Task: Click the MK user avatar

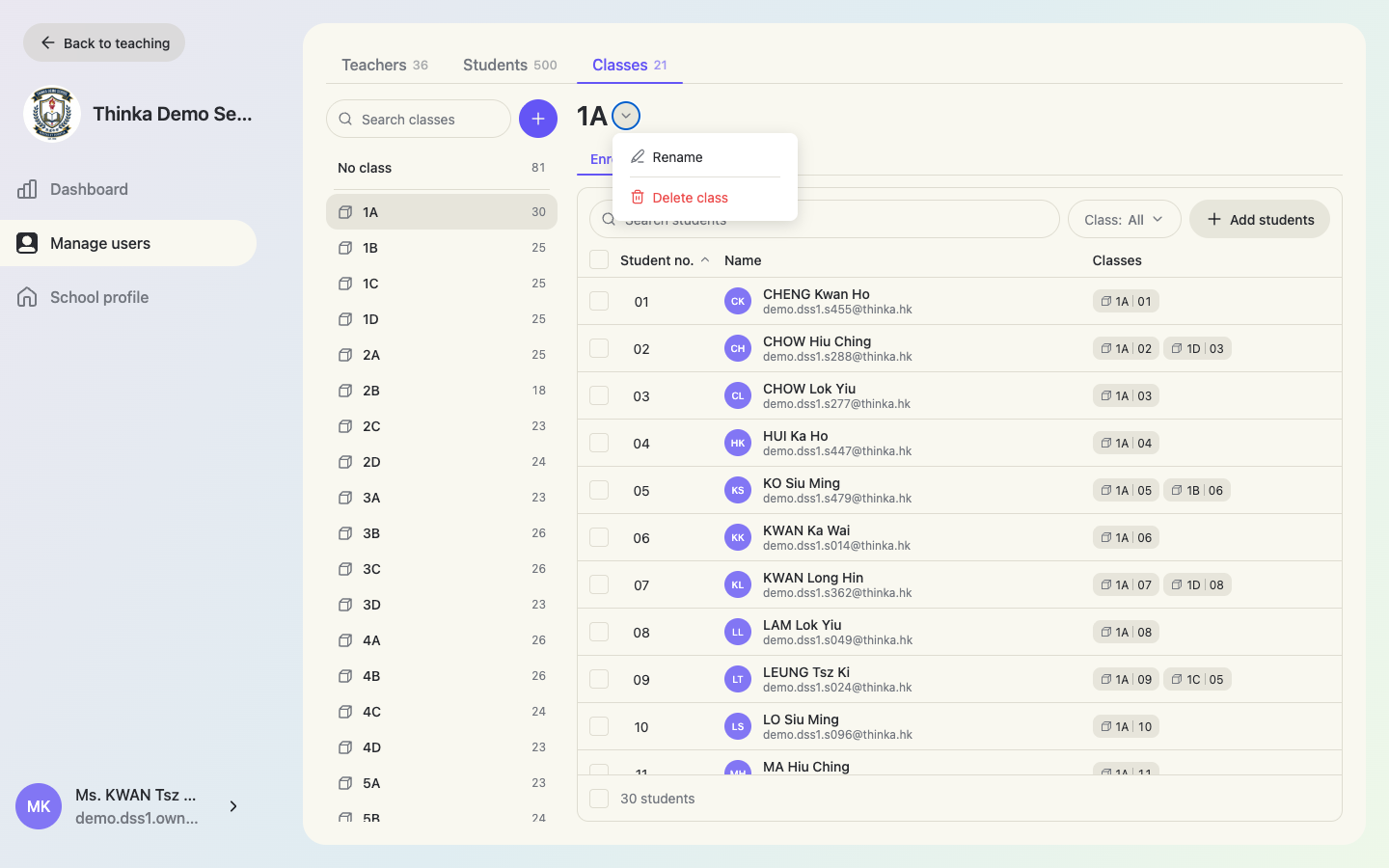Action: [39, 806]
